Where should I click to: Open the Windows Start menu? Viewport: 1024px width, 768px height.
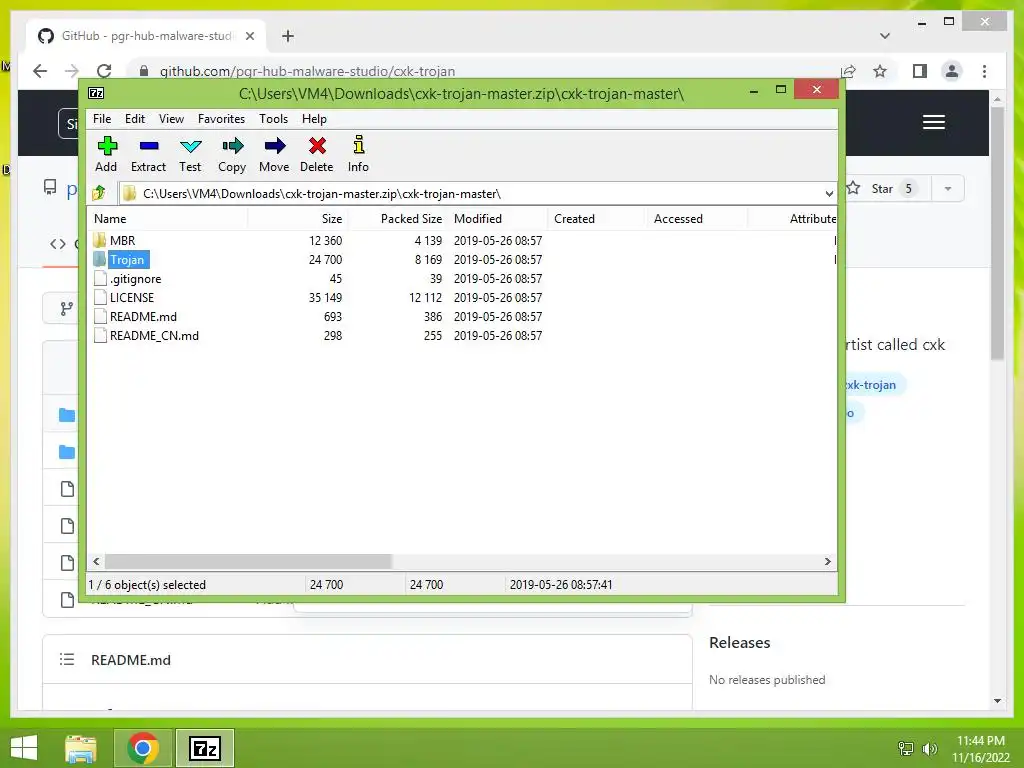pyautogui.click(x=24, y=748)
